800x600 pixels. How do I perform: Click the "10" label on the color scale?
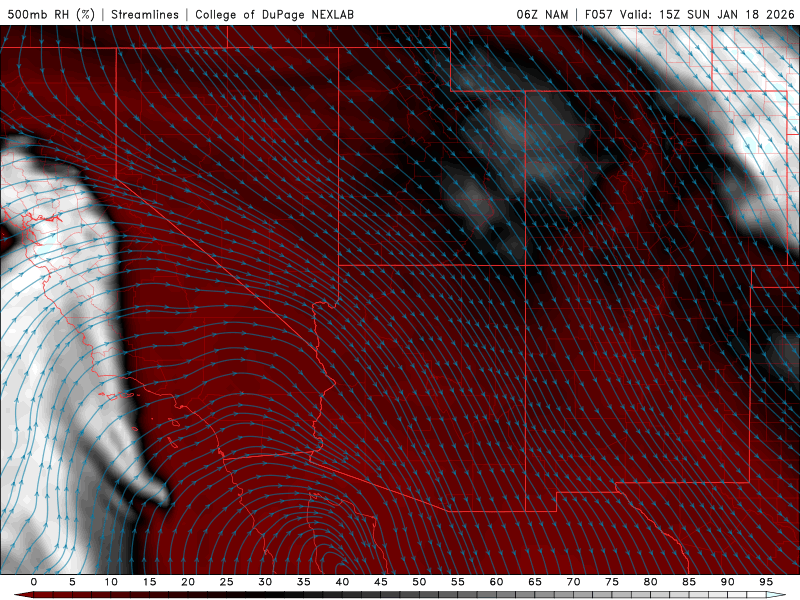pyautogui.click(x=111, y=582)
